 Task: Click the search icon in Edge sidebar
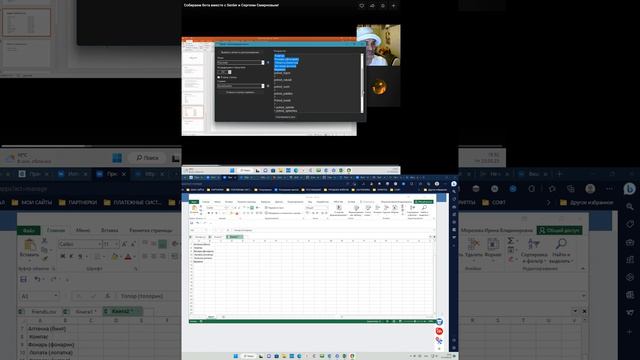tap(454, 191)
